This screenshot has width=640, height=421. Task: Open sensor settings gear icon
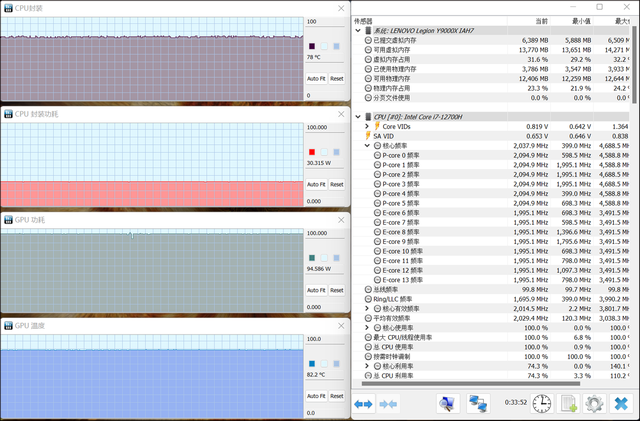pyautogui.click(x=594, y=404)
